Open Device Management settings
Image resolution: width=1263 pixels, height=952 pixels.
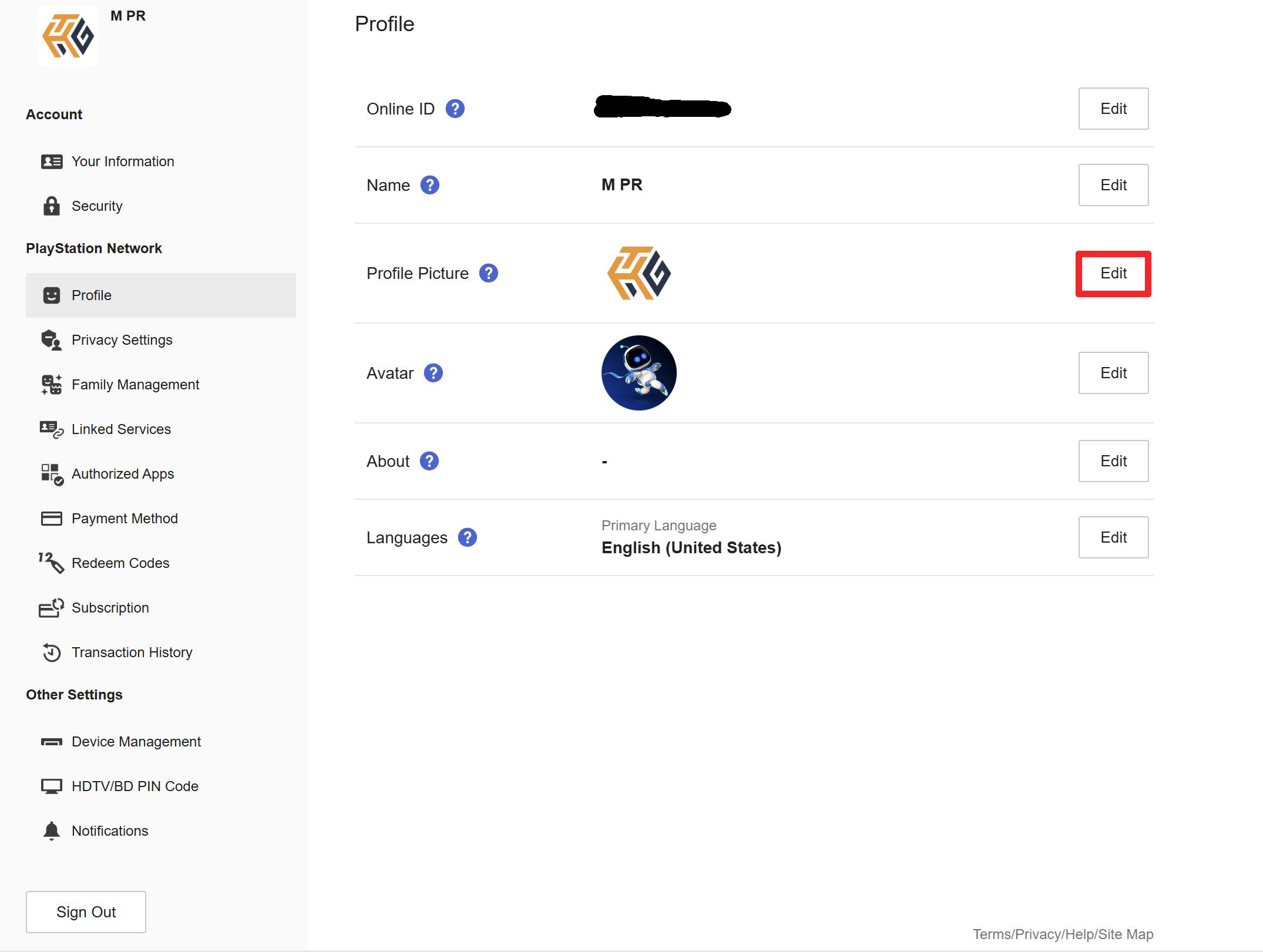135,741
